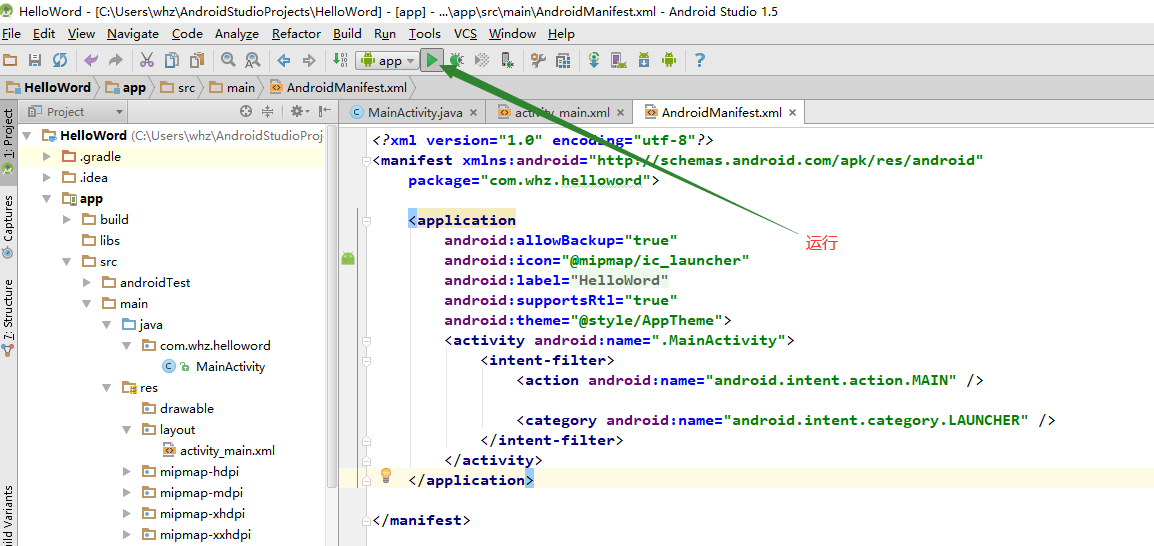Open Project Structure toolbar icon
This screenshot has width=1154, height=546.
pos(563,60)
